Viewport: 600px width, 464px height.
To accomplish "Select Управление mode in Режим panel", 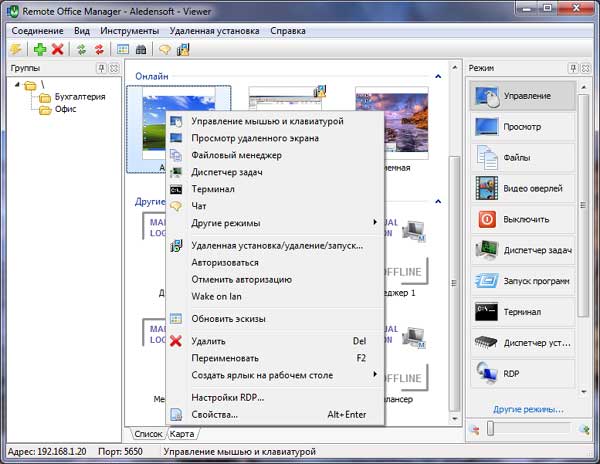I will (523, 96).
